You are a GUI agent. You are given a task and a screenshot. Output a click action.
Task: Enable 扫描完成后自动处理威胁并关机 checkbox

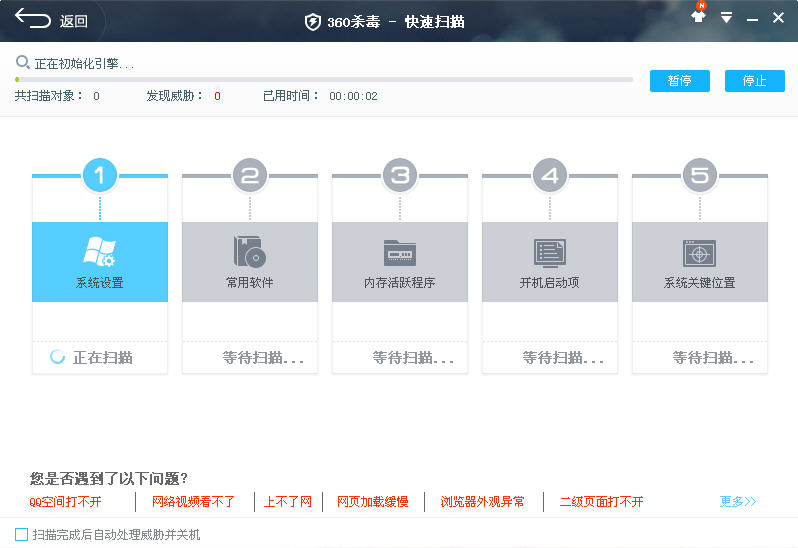[21, 534]
